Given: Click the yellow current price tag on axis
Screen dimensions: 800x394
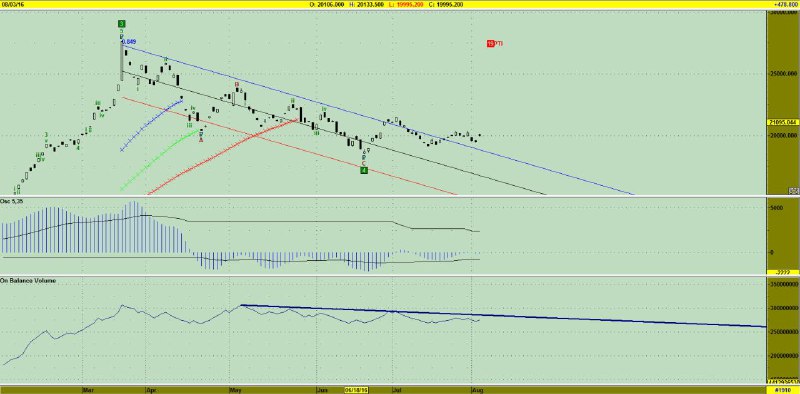Looking at the screenshot, I should point(782,122).
